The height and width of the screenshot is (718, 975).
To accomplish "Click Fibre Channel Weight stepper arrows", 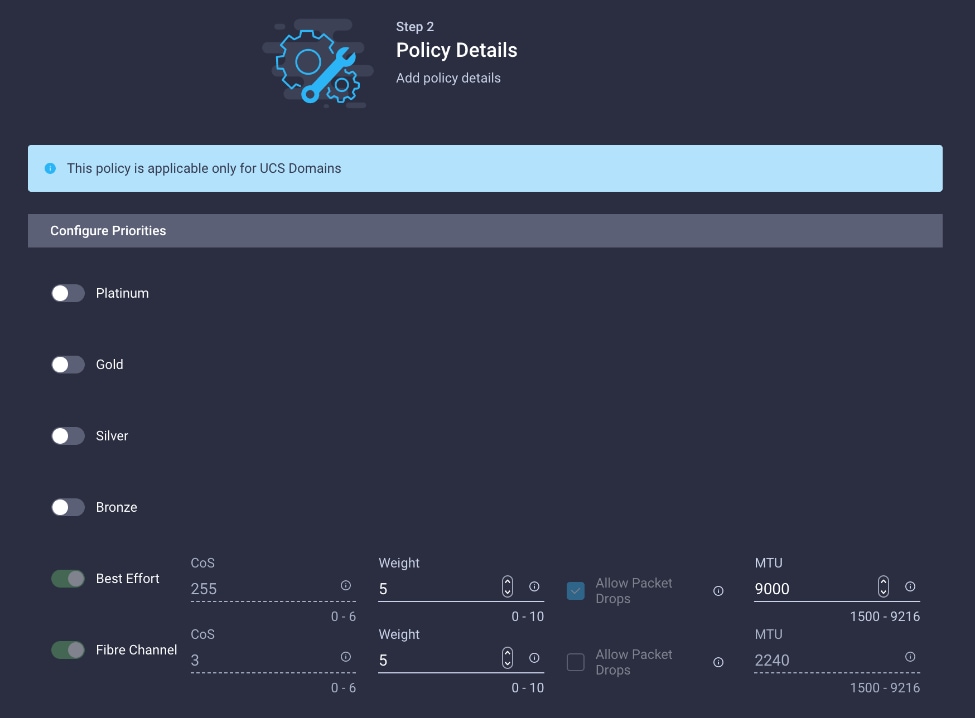I will (x=507, y=658).
